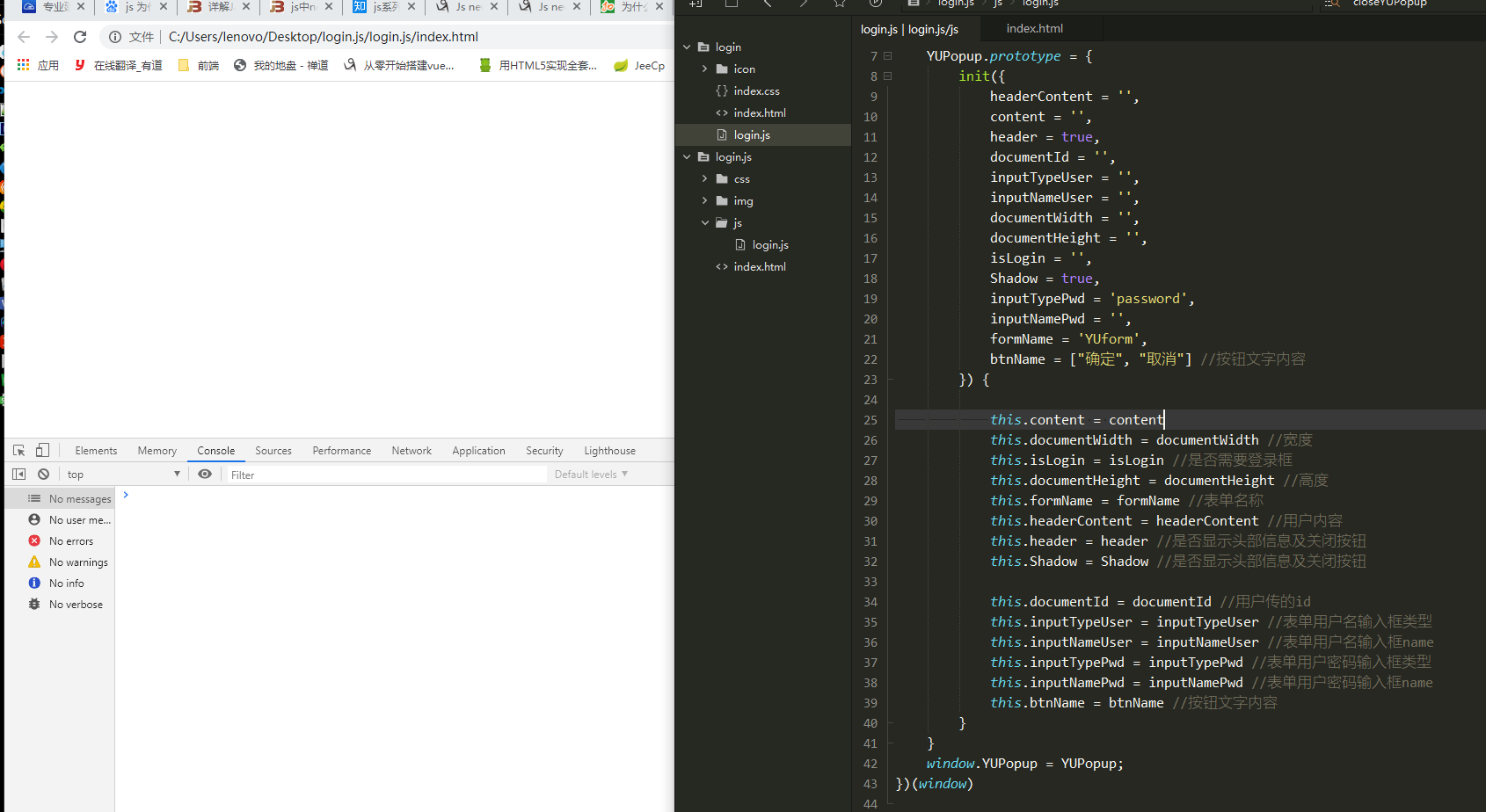This screenshot has height=812, width=1486.
Task: Go forward in the browser
Action: pyautogui.click(x=52, y=37)
